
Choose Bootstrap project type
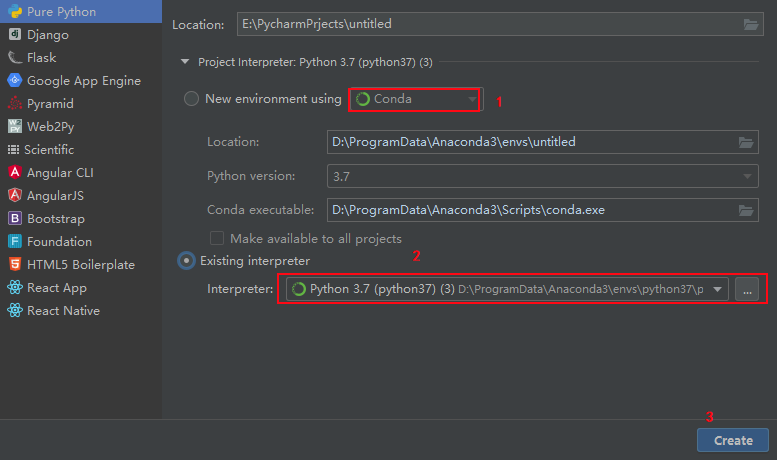(81, 218)
